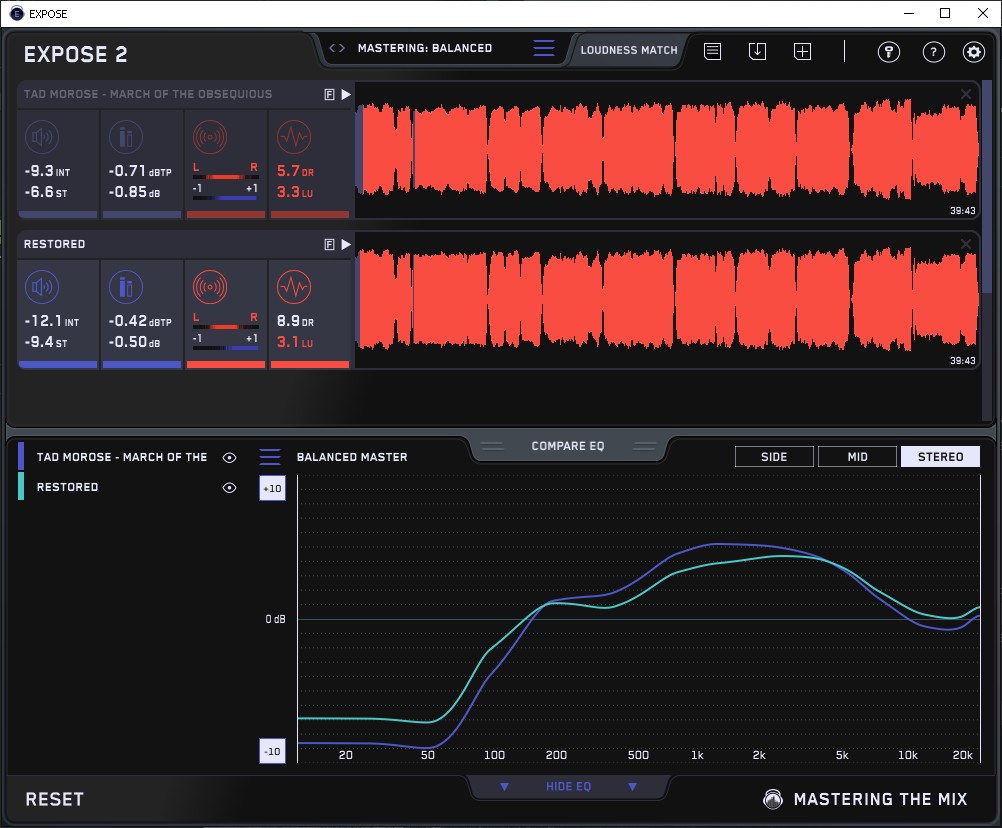Hide the Restored EQ curve with eye icon

tap(230, 487)
